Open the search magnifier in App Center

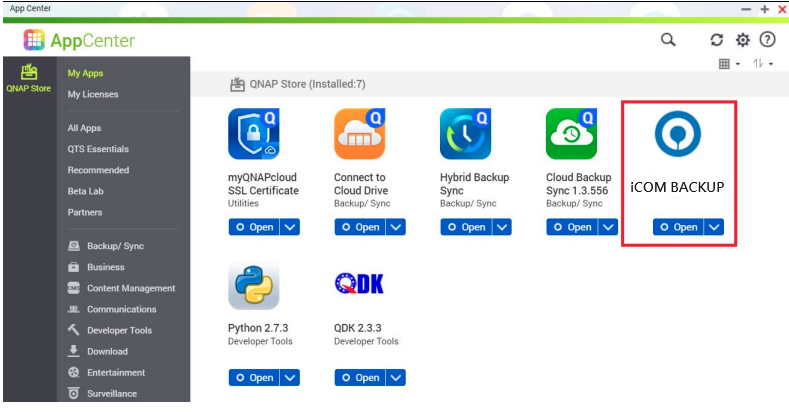(668, 40)
